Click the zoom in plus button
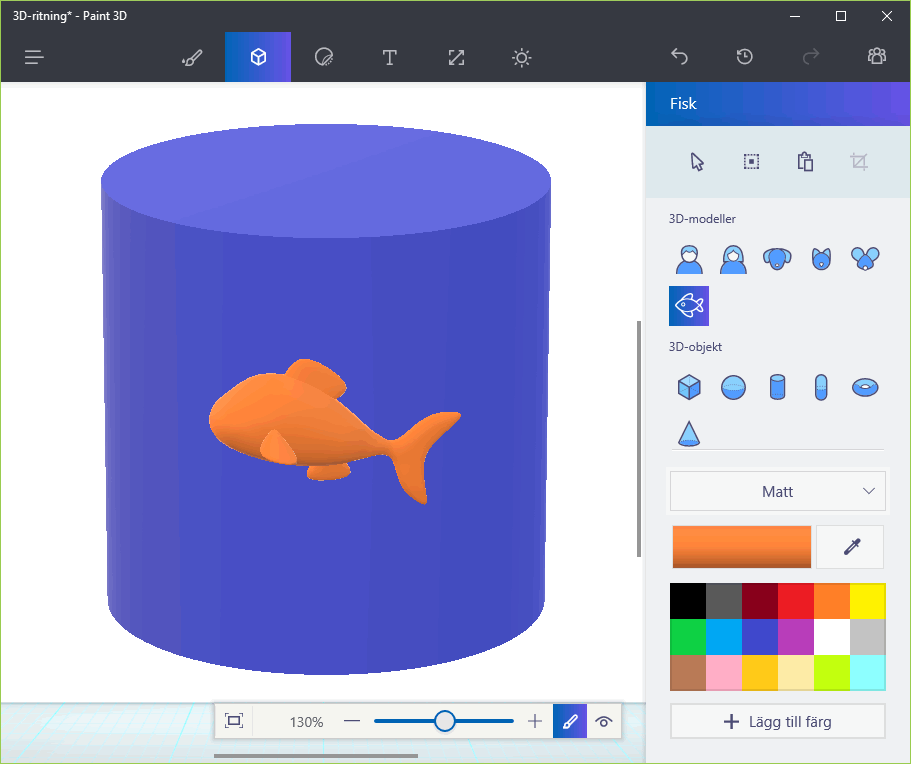The height and width of the screenshot is (764, 911). [x=535, y=721]
